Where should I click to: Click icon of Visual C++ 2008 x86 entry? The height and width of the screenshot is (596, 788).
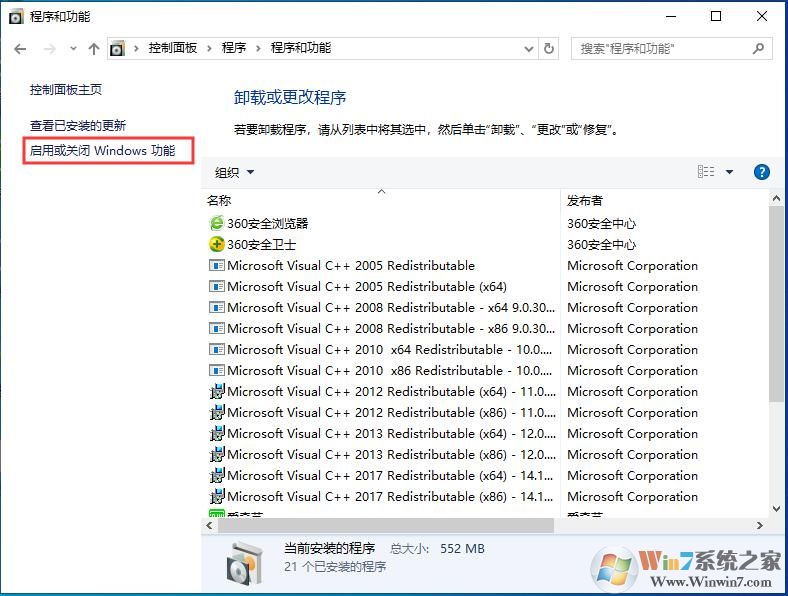click(x=216, y=329)
